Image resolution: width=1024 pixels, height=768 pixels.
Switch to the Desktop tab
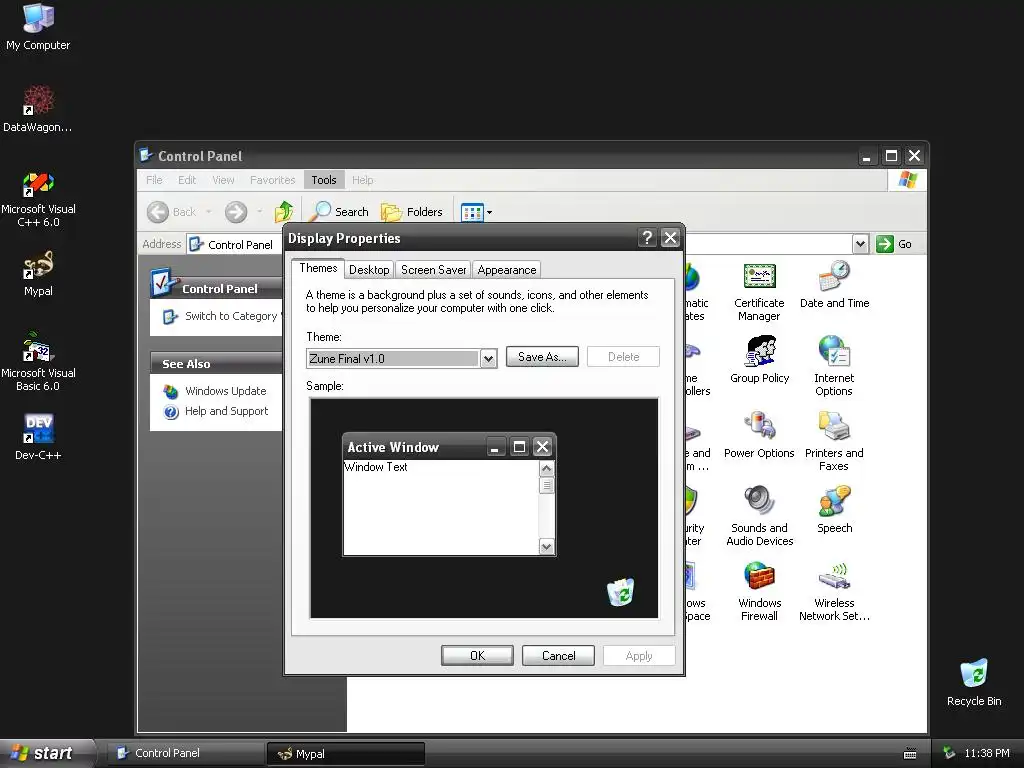point(369,270)
